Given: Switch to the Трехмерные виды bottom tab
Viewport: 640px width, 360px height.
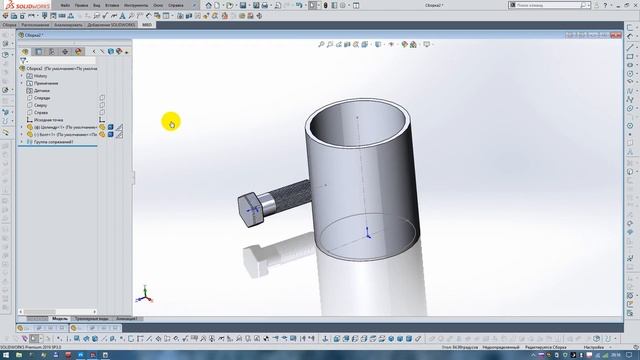Looking at the screenshot, I should coord(92,318).
